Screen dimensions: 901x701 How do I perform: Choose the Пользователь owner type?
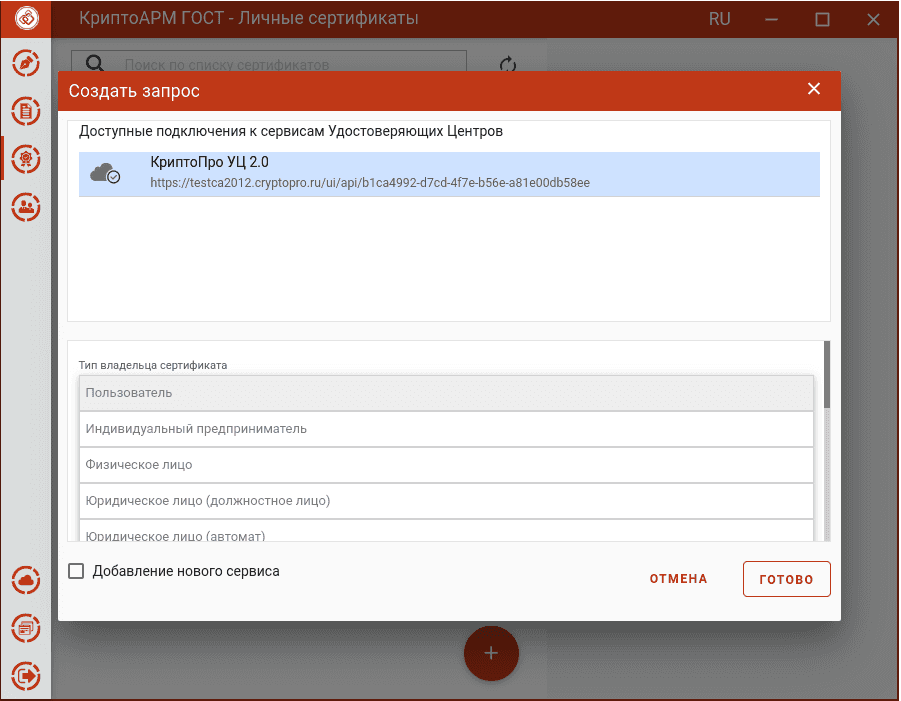446,393
